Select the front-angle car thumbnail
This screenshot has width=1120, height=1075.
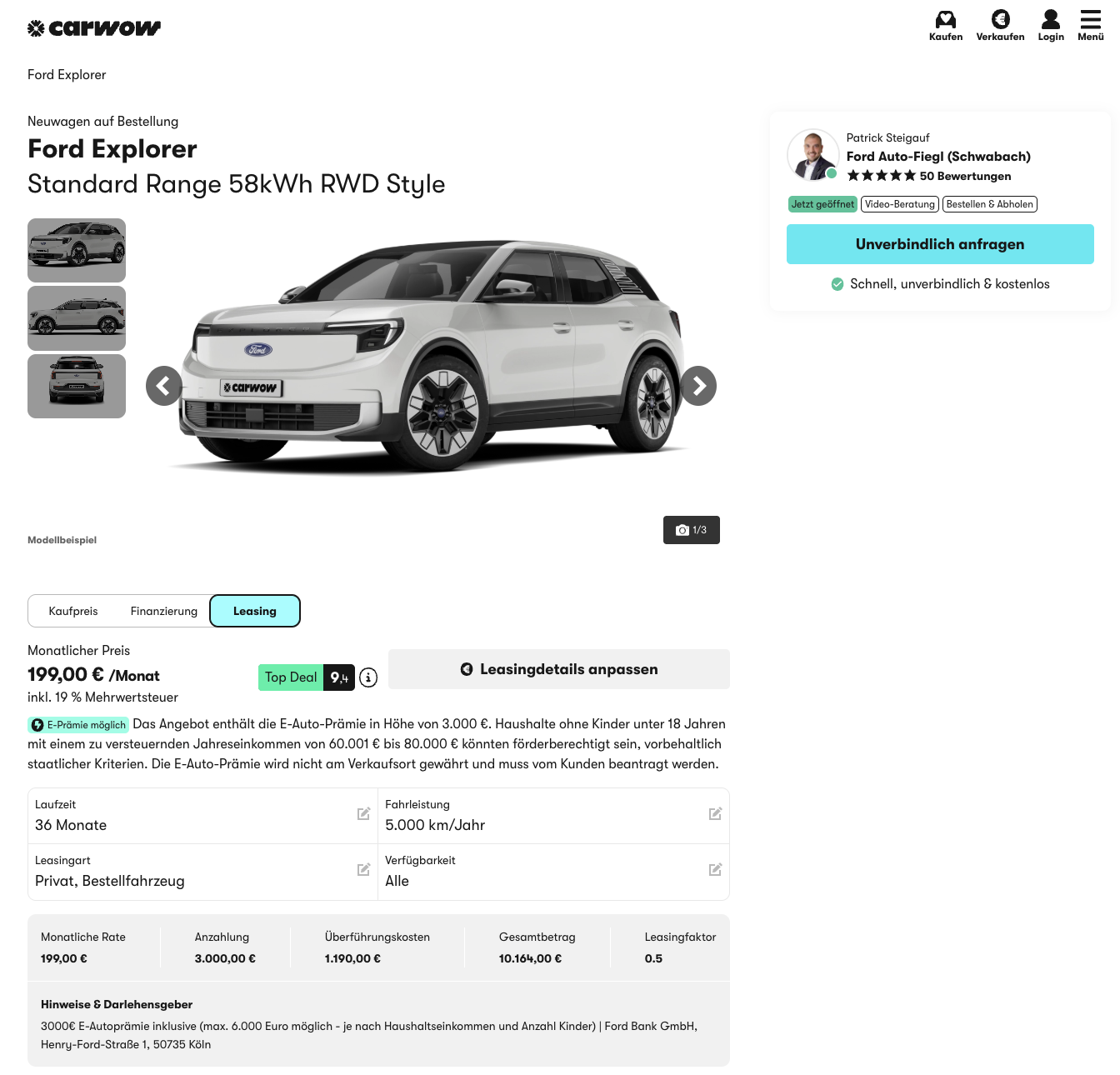tap(77, 250)
